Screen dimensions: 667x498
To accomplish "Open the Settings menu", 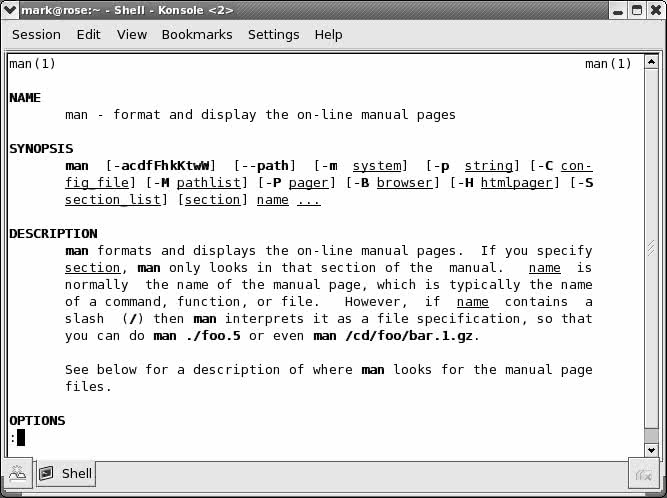I will 274,35.
